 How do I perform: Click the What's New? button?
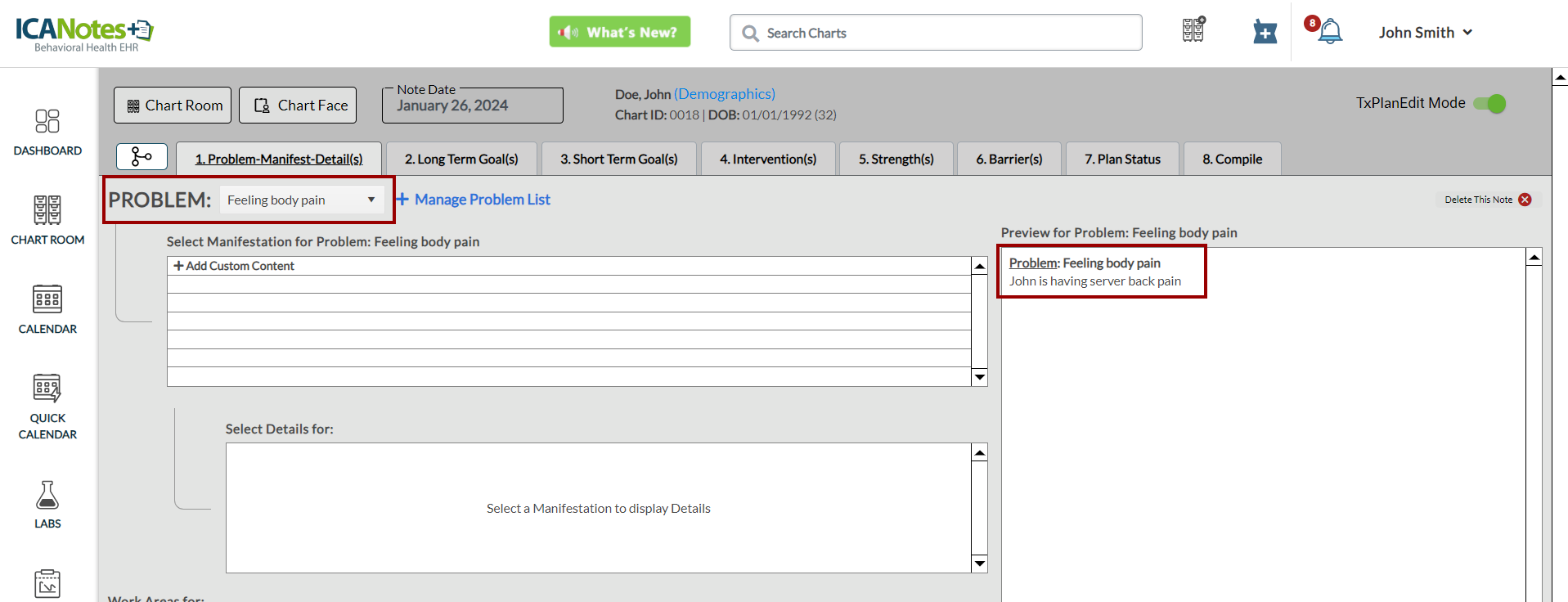click(x=619, y=32)
